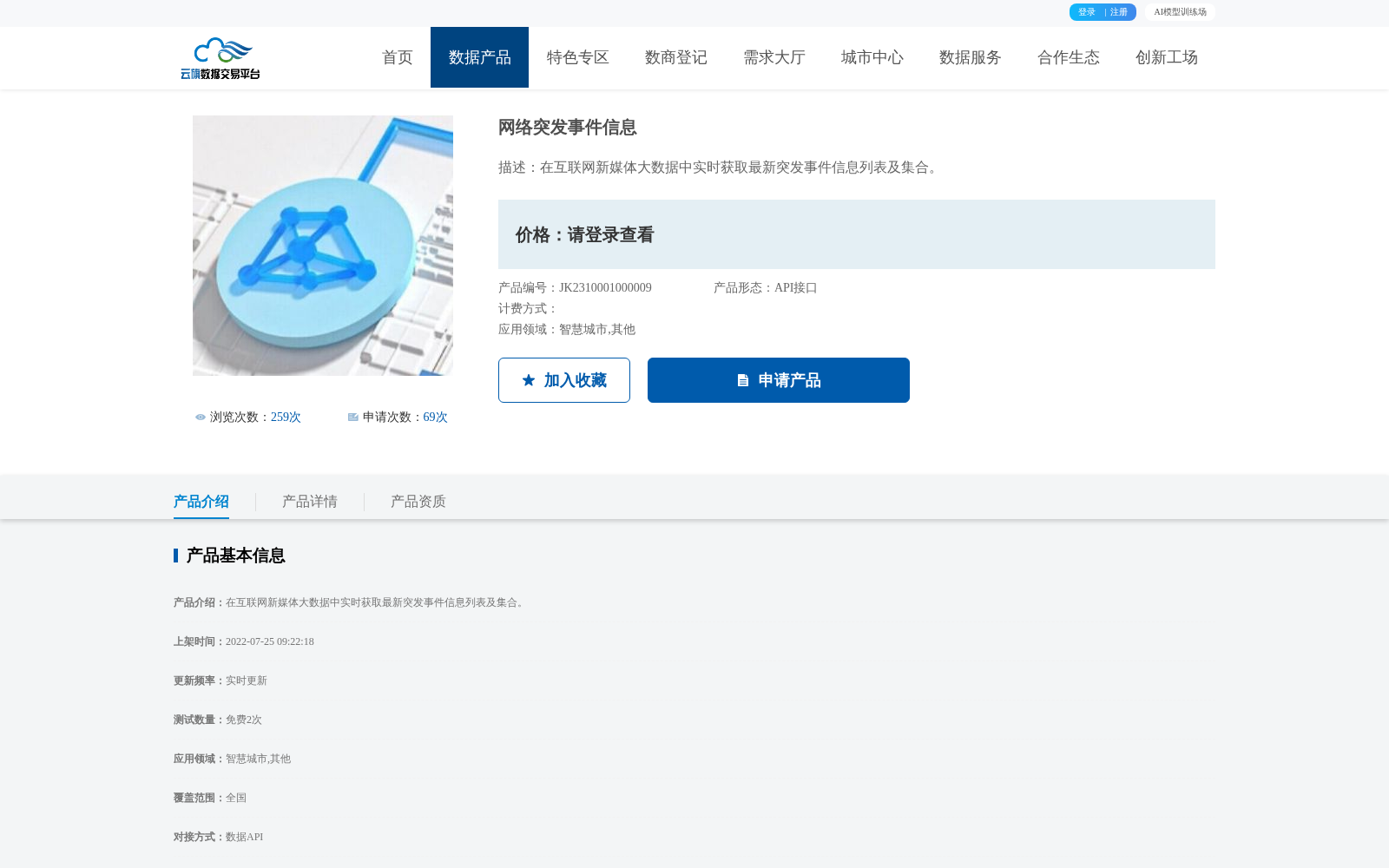Image resolution: width=1389 pixels, height=868 pixels.
Task: Open the AI模型训练场 link
Action: (x=1180, y=12)
